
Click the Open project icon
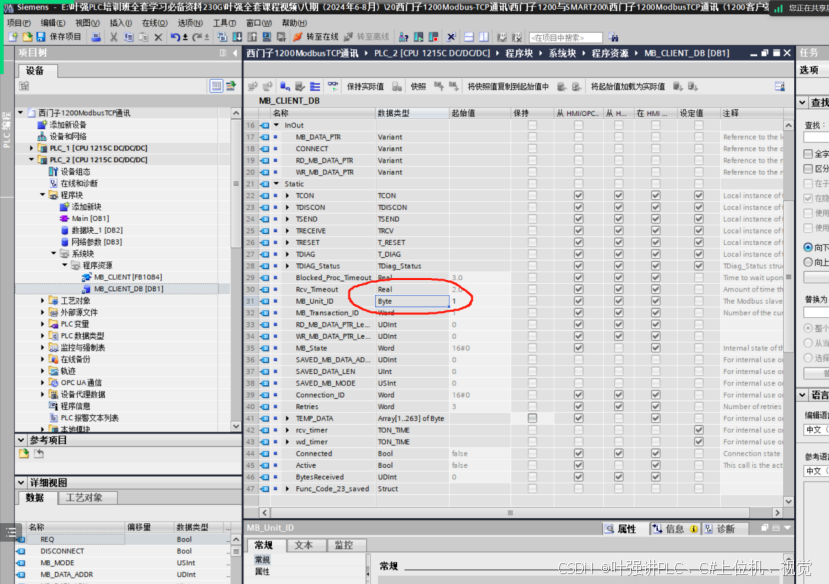pyautogui.click(x=27, y=37)
